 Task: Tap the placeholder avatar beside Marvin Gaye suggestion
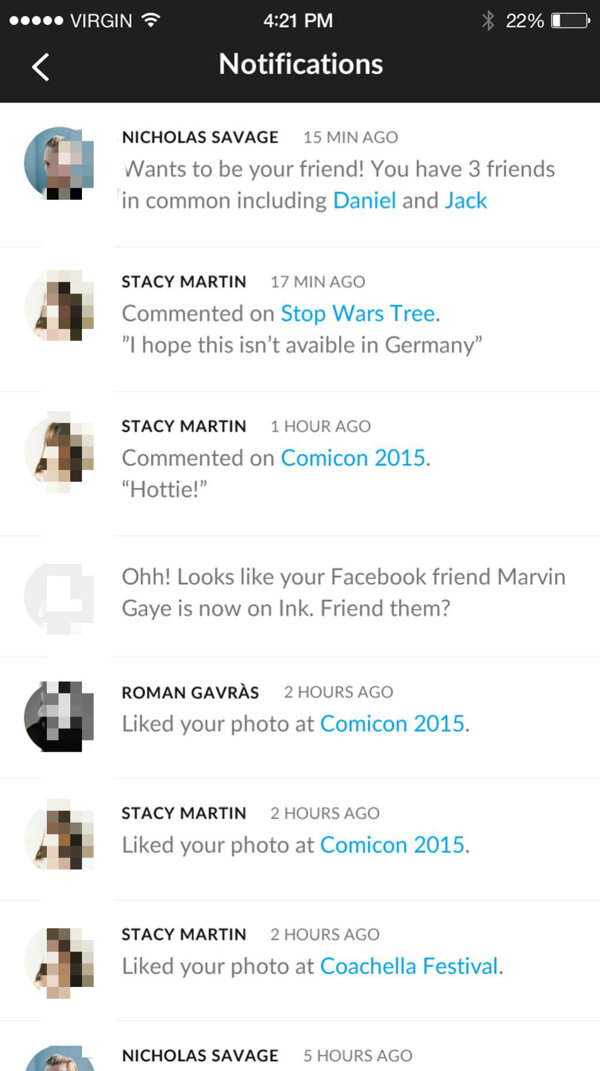(x=59, y=594)
